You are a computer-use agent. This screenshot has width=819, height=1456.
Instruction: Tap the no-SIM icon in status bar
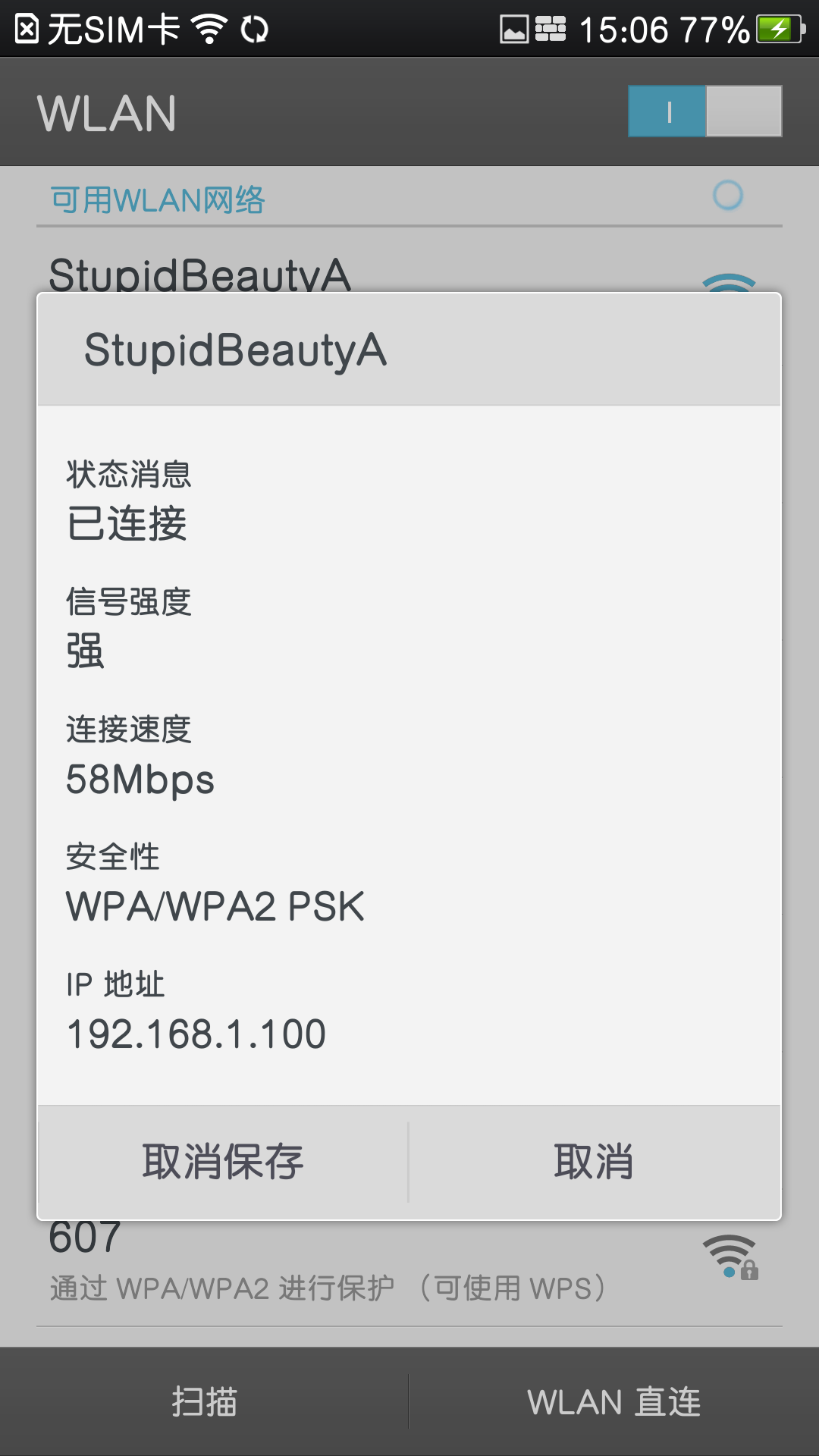tap(27, 30)
